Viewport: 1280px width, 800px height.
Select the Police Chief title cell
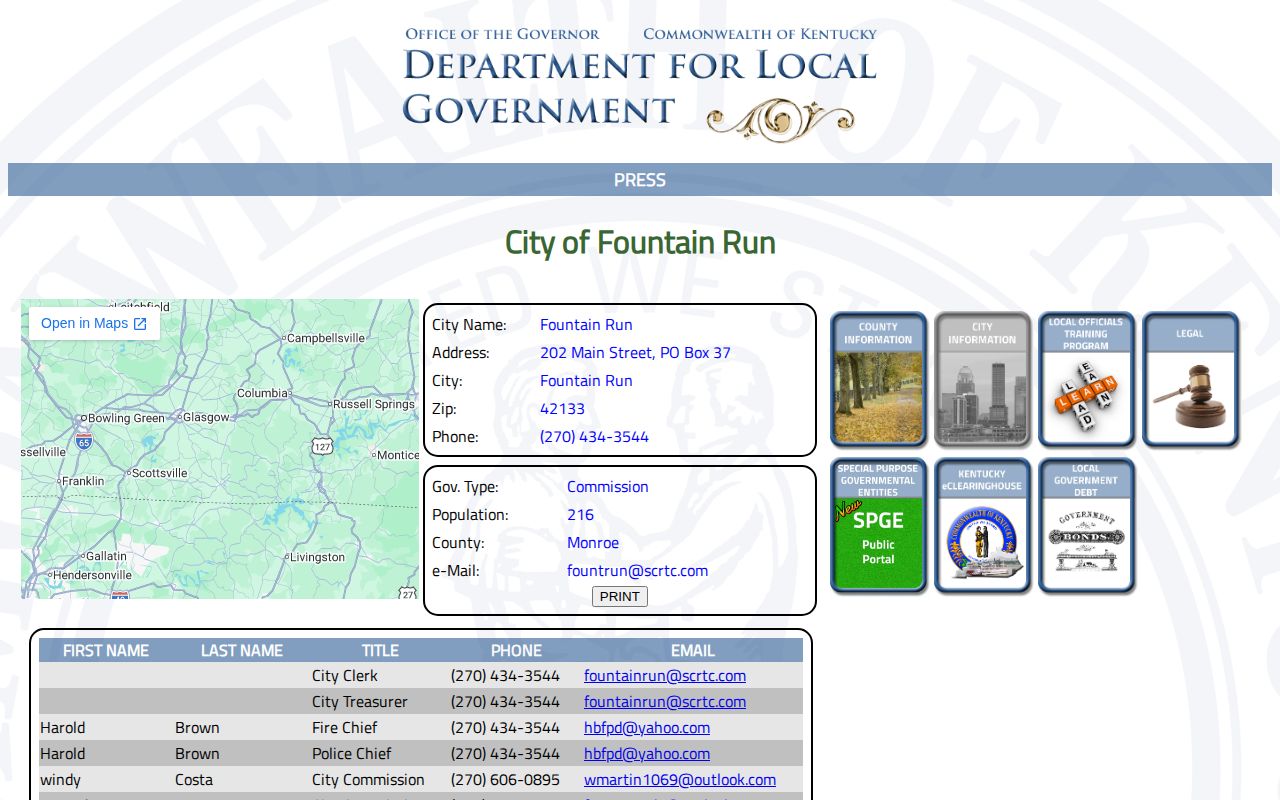pyautogui.click(x=352, y=754)
